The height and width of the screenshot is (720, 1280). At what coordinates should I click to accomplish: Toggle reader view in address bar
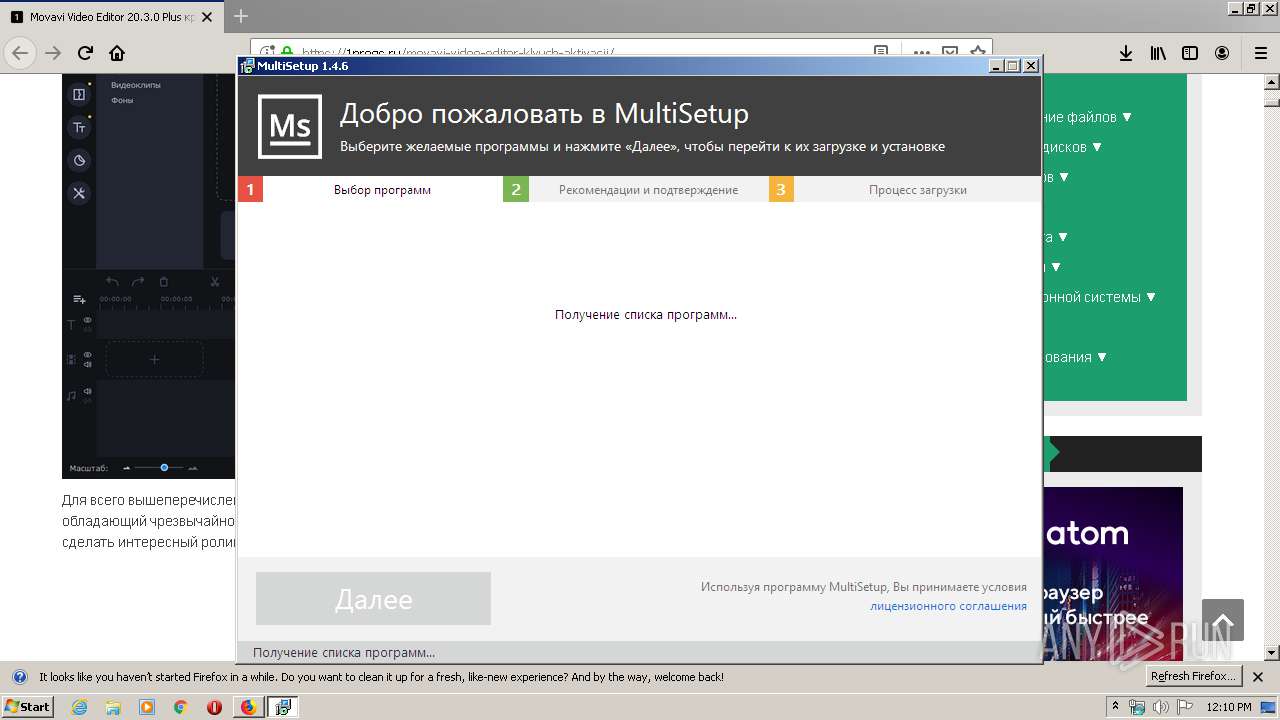point(881,53)
